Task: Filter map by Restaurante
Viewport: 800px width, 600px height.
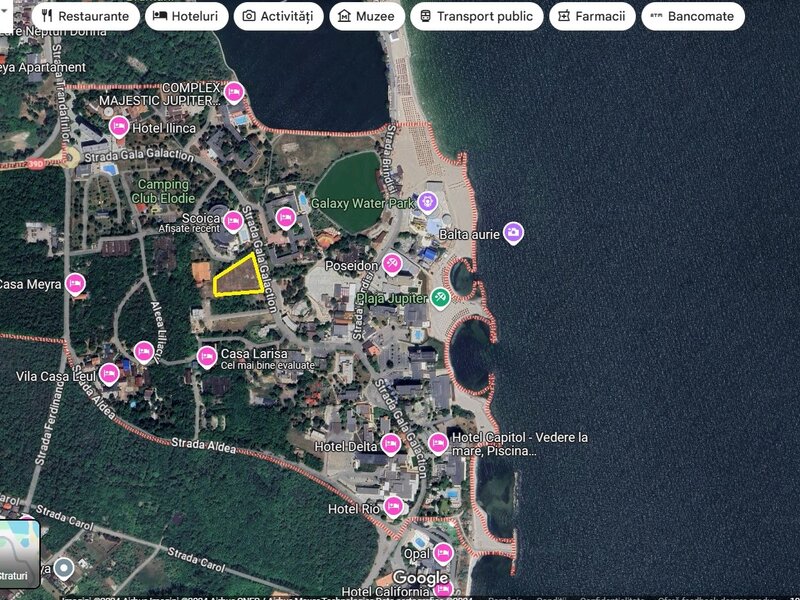Action: pyautogui.click(x=86, y=16)
